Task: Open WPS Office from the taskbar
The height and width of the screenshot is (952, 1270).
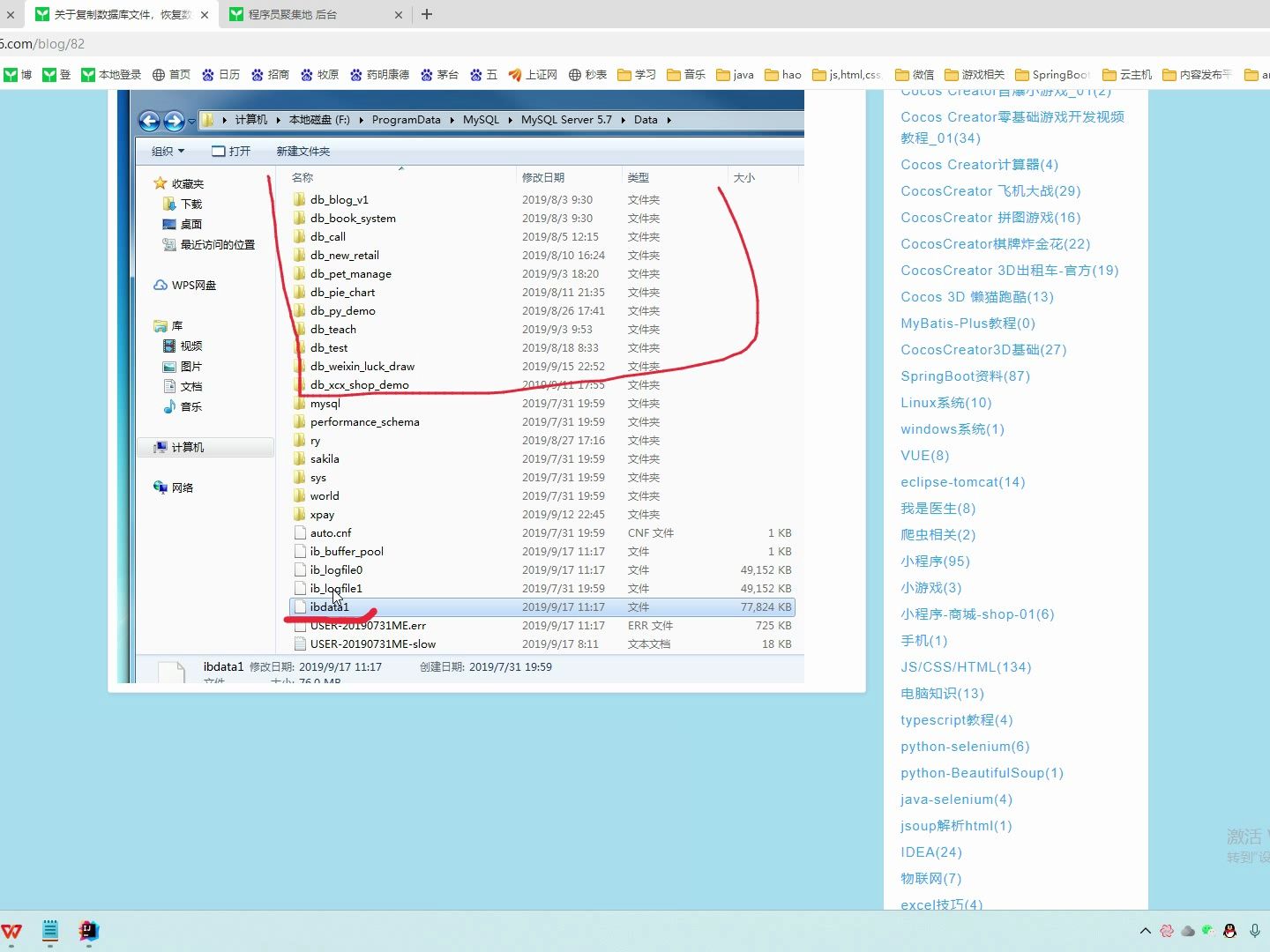Action: click(x=11, y=932)
